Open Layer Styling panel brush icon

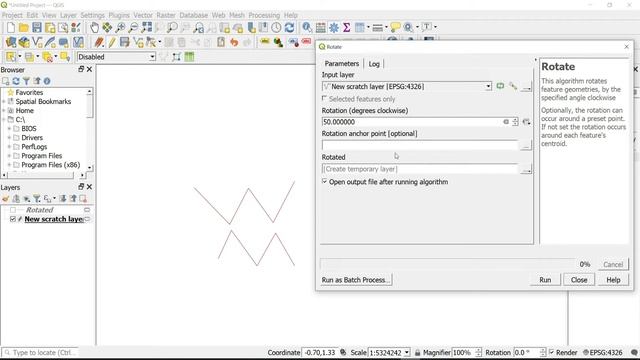click(5, 199)
